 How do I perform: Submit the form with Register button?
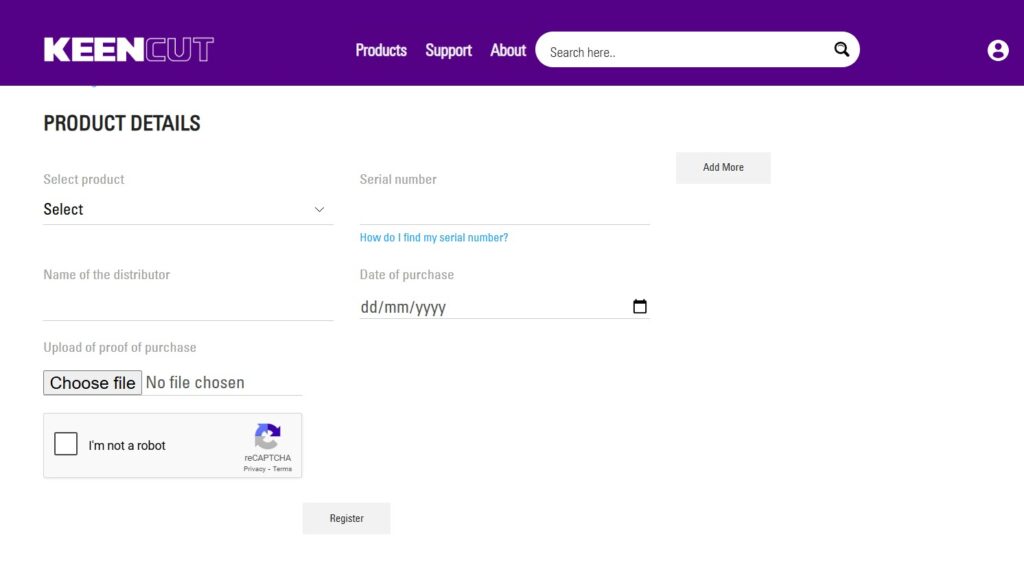346,518
